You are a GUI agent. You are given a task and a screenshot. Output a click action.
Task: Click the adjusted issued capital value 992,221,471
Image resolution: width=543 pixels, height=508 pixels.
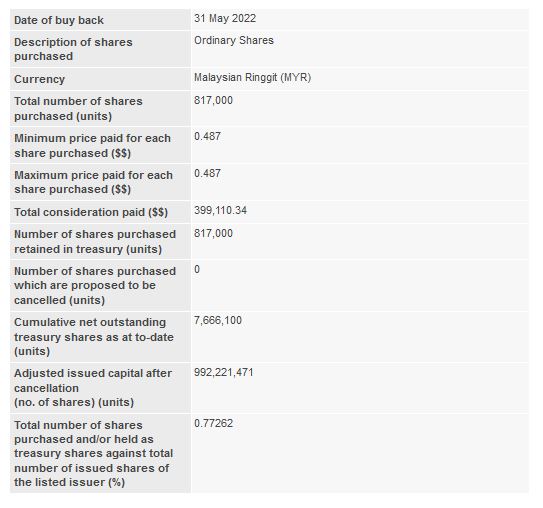[x=224, y=372]
